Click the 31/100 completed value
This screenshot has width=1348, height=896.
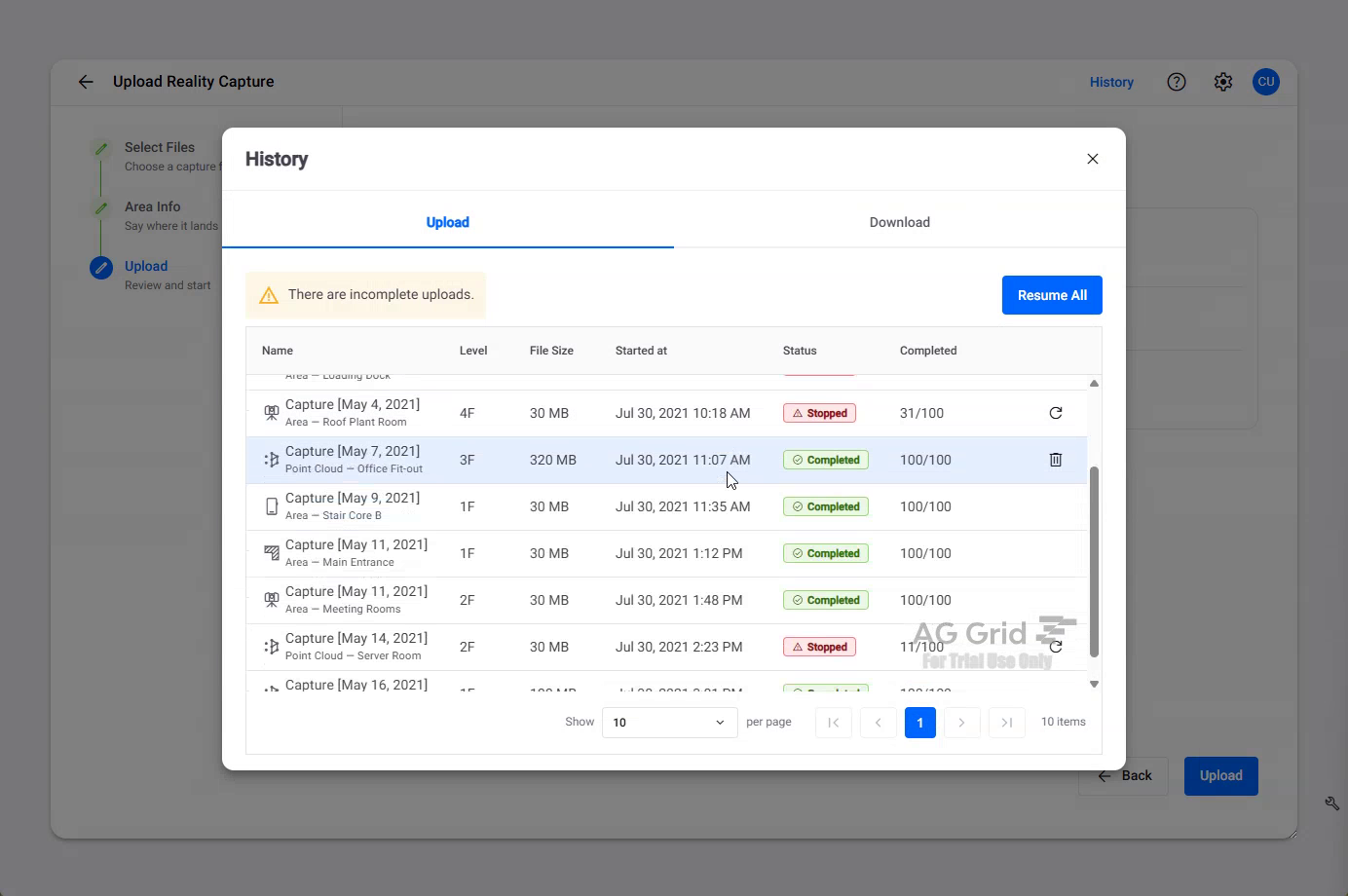921,413
